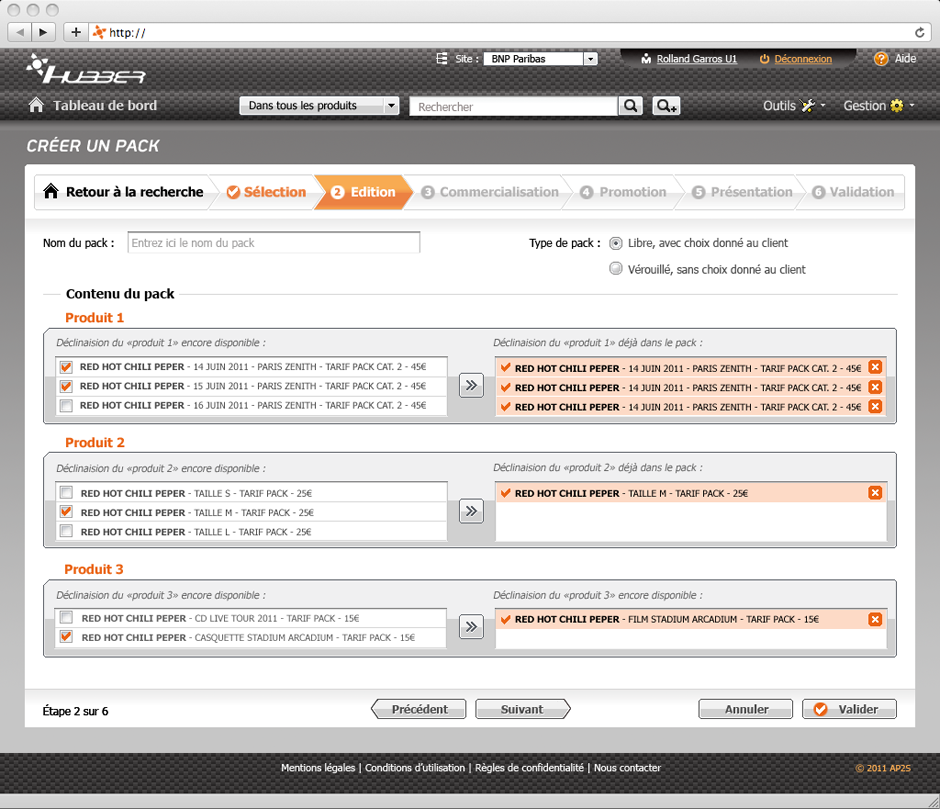Check the TAILLE L checkbox
This screenshot has width=940, height=809.
(x=66, y=531)
